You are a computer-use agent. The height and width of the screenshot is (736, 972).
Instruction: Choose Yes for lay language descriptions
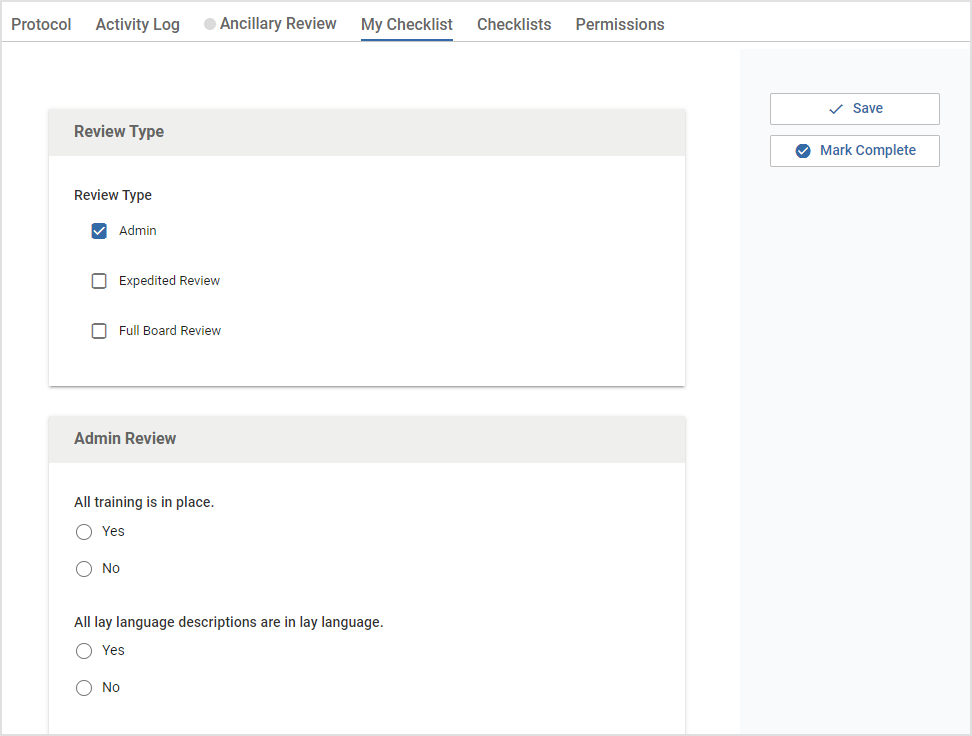click(84, 650)
